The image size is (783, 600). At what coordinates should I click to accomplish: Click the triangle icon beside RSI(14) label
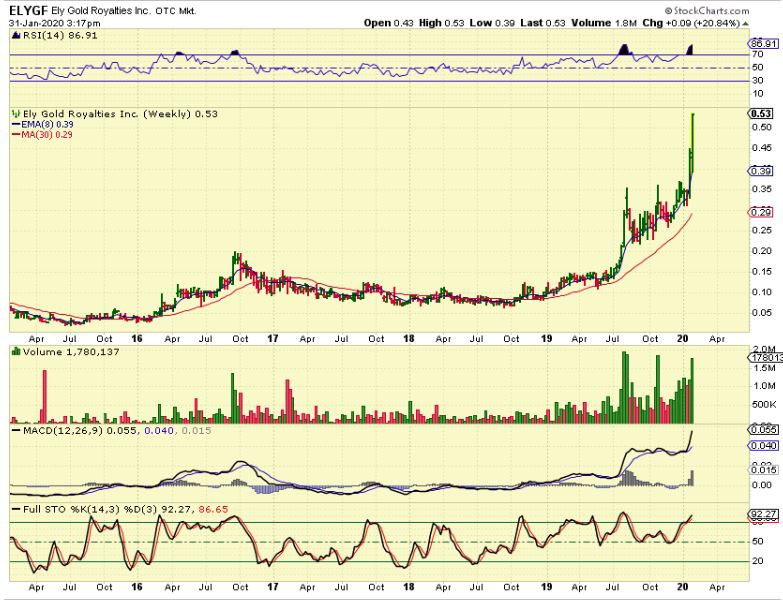[x=16, y=35]
